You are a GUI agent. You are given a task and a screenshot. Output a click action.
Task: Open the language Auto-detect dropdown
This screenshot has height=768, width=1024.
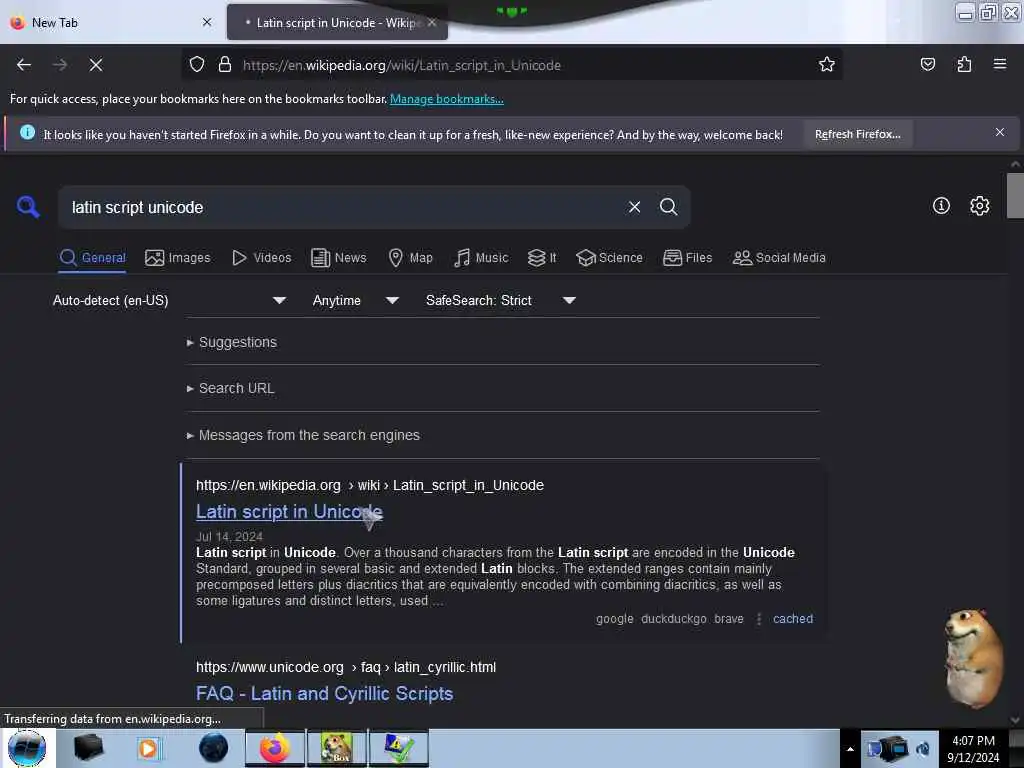point(170,300)
